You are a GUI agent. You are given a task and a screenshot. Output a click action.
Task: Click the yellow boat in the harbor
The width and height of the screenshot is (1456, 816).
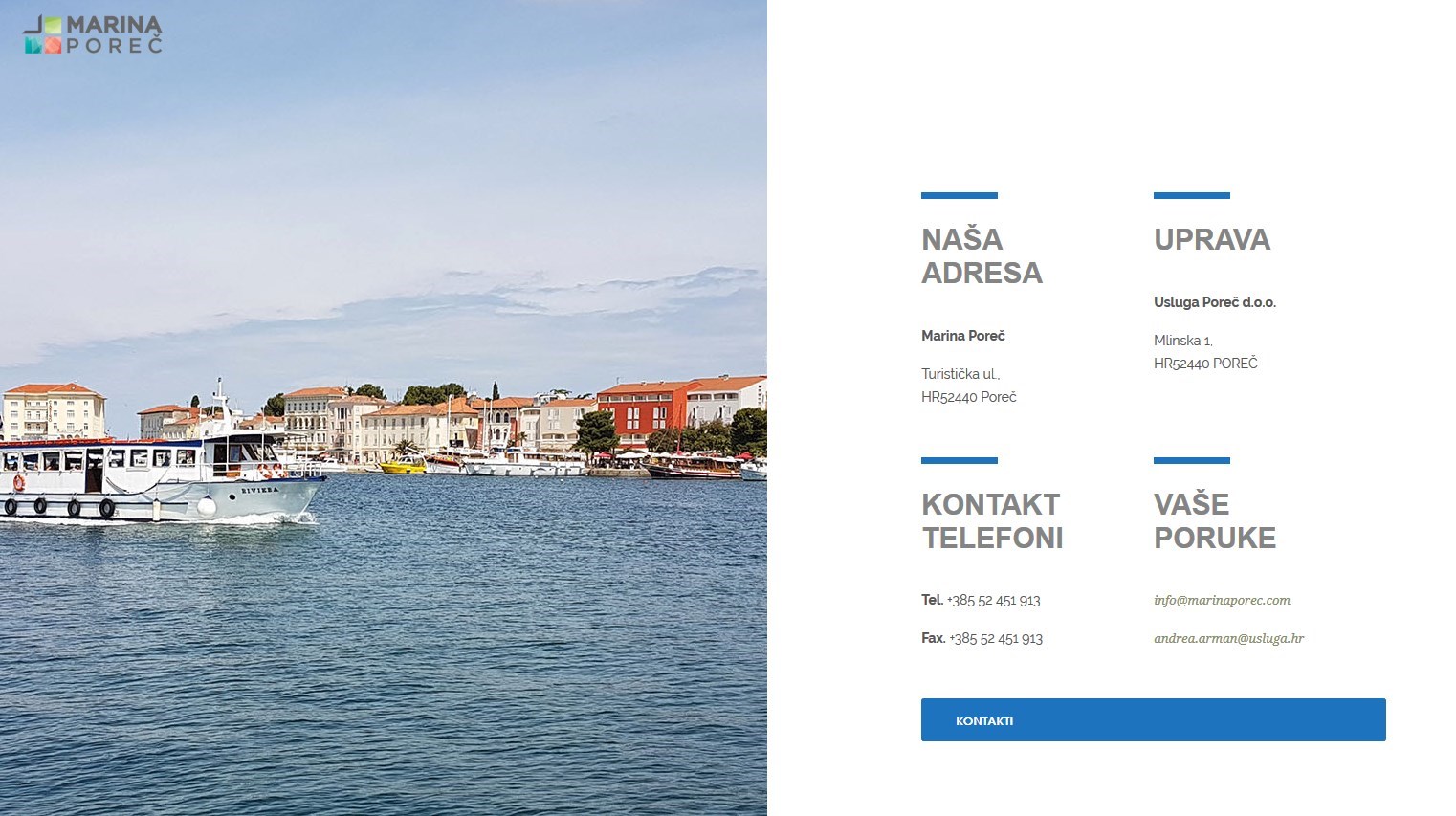coord(403,466)
